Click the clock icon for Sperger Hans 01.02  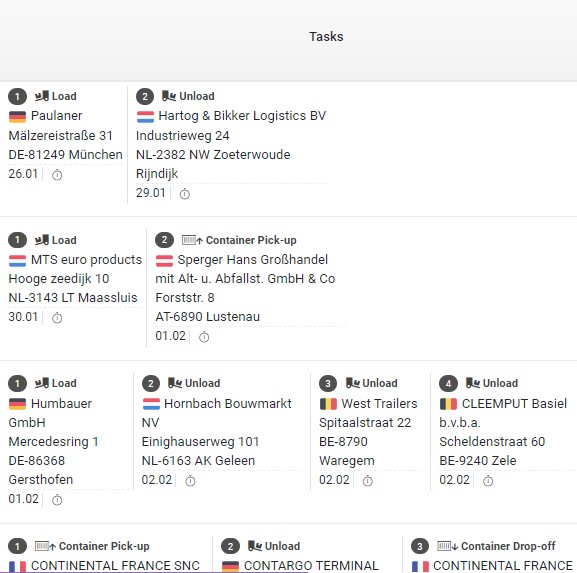[x=204, y=336]
